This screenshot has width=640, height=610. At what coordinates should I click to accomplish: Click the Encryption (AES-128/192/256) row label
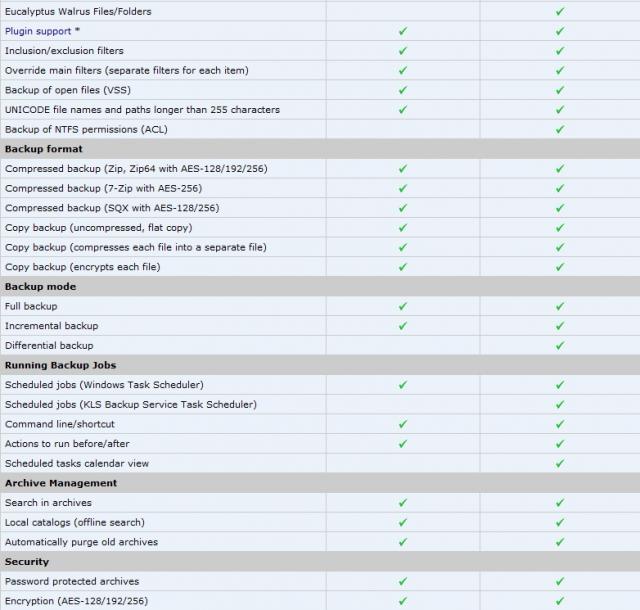tap(76, 601)
